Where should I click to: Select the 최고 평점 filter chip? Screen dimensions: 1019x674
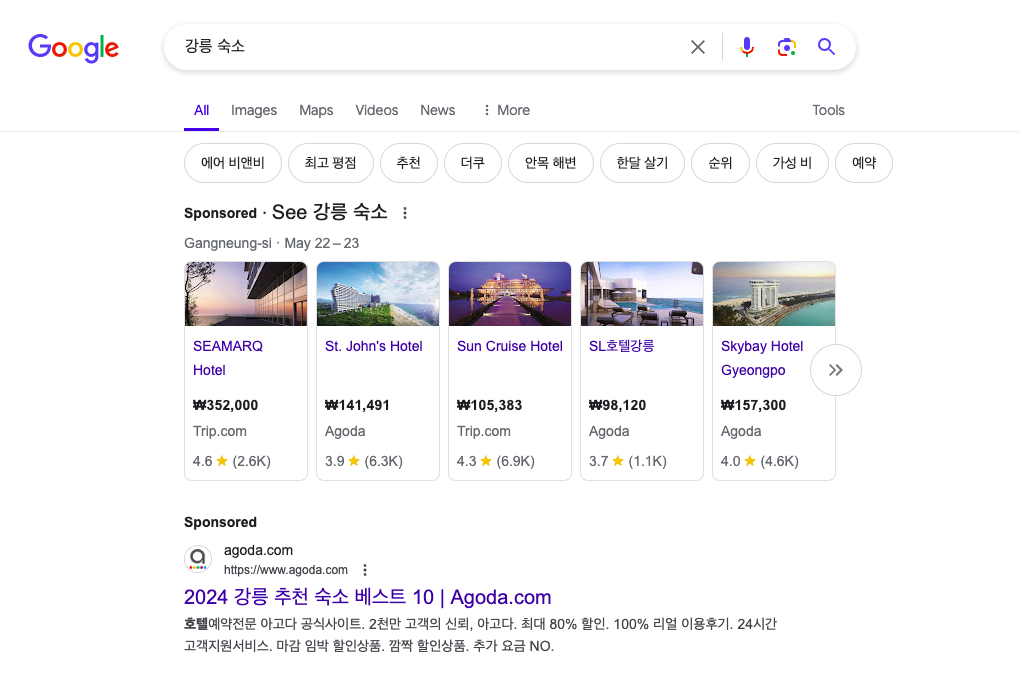click(x=330, y=162)
